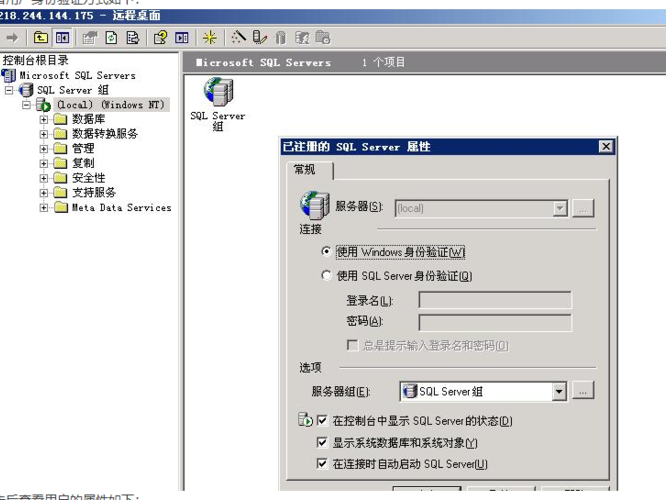Expand the 管理 tree node
Screen dimensions: 666x500
(x=43, y=149)
